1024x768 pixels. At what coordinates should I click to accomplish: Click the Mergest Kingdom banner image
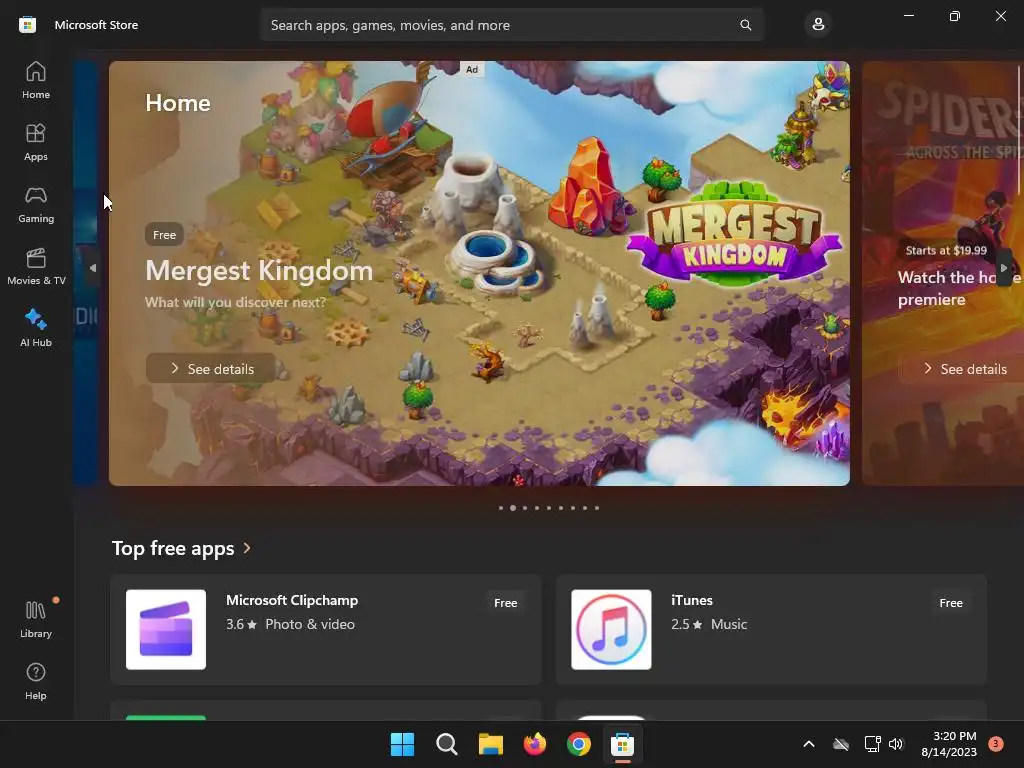479,273
